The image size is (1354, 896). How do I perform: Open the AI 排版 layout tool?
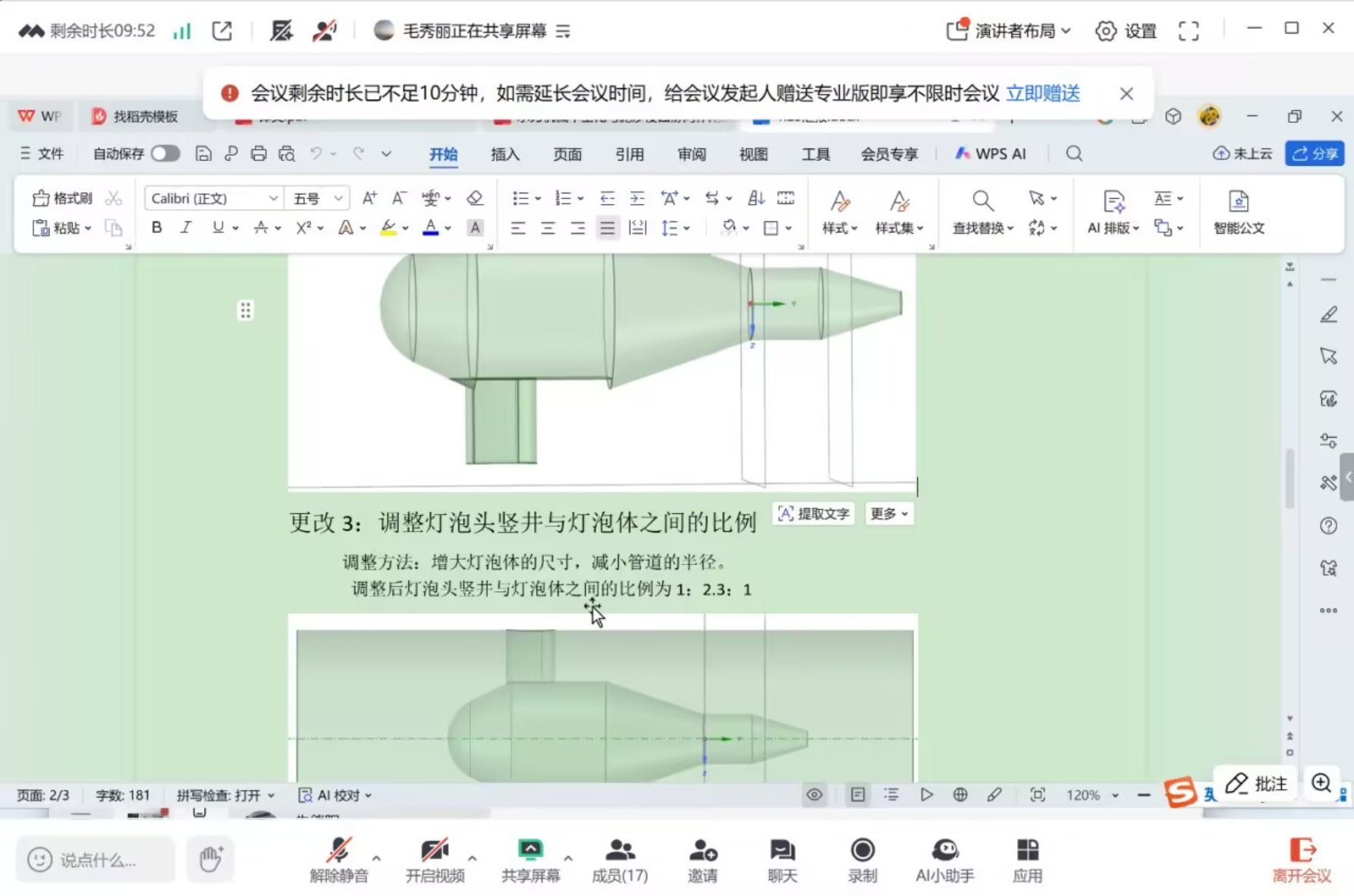(x=1113, y=212)
